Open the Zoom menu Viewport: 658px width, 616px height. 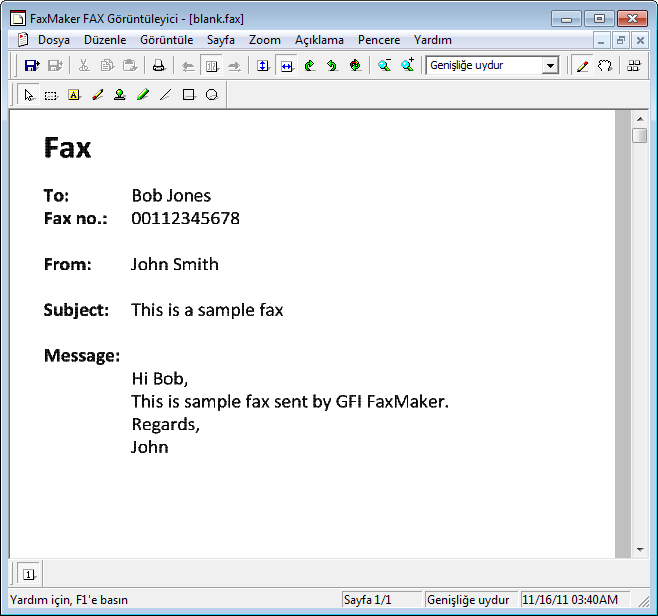pyautogui.click(x=265, y=40)
